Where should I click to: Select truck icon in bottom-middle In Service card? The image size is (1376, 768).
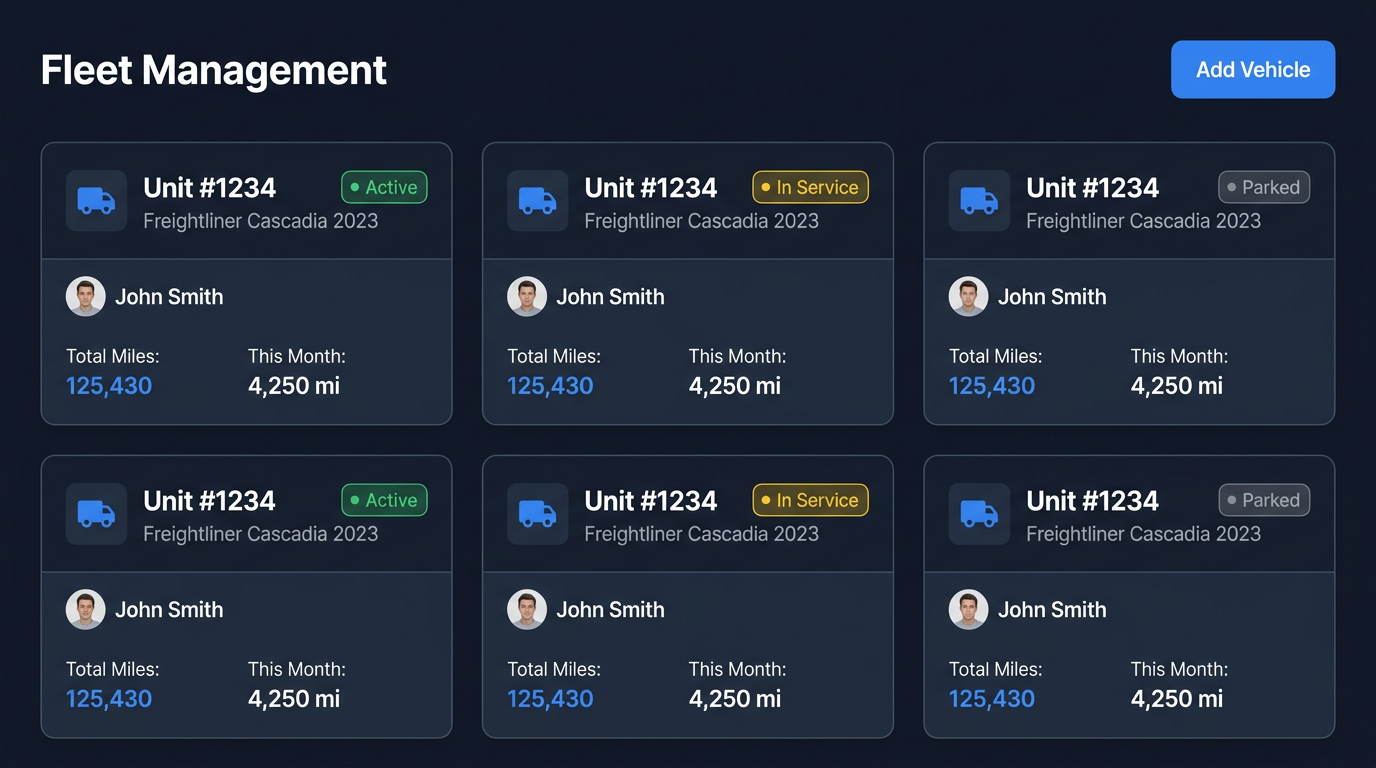pos(537,514)
